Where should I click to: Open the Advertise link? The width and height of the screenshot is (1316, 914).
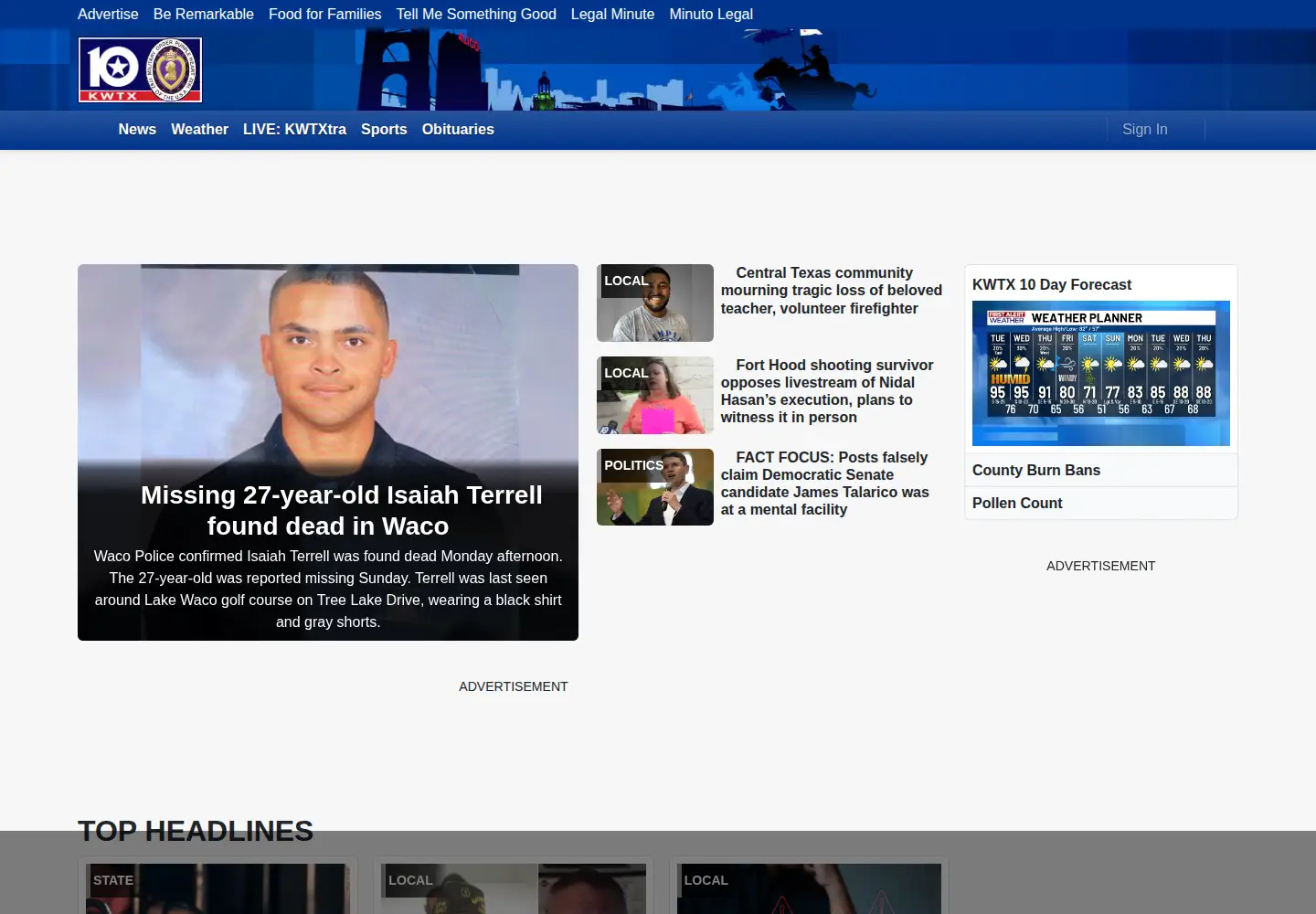(108, 14)
